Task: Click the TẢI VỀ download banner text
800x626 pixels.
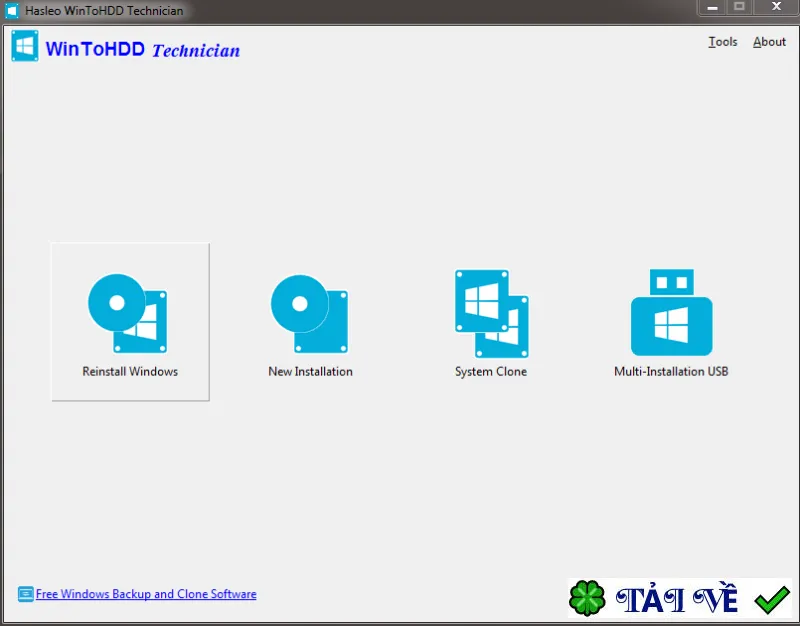Action: click(x=677, y=598)
